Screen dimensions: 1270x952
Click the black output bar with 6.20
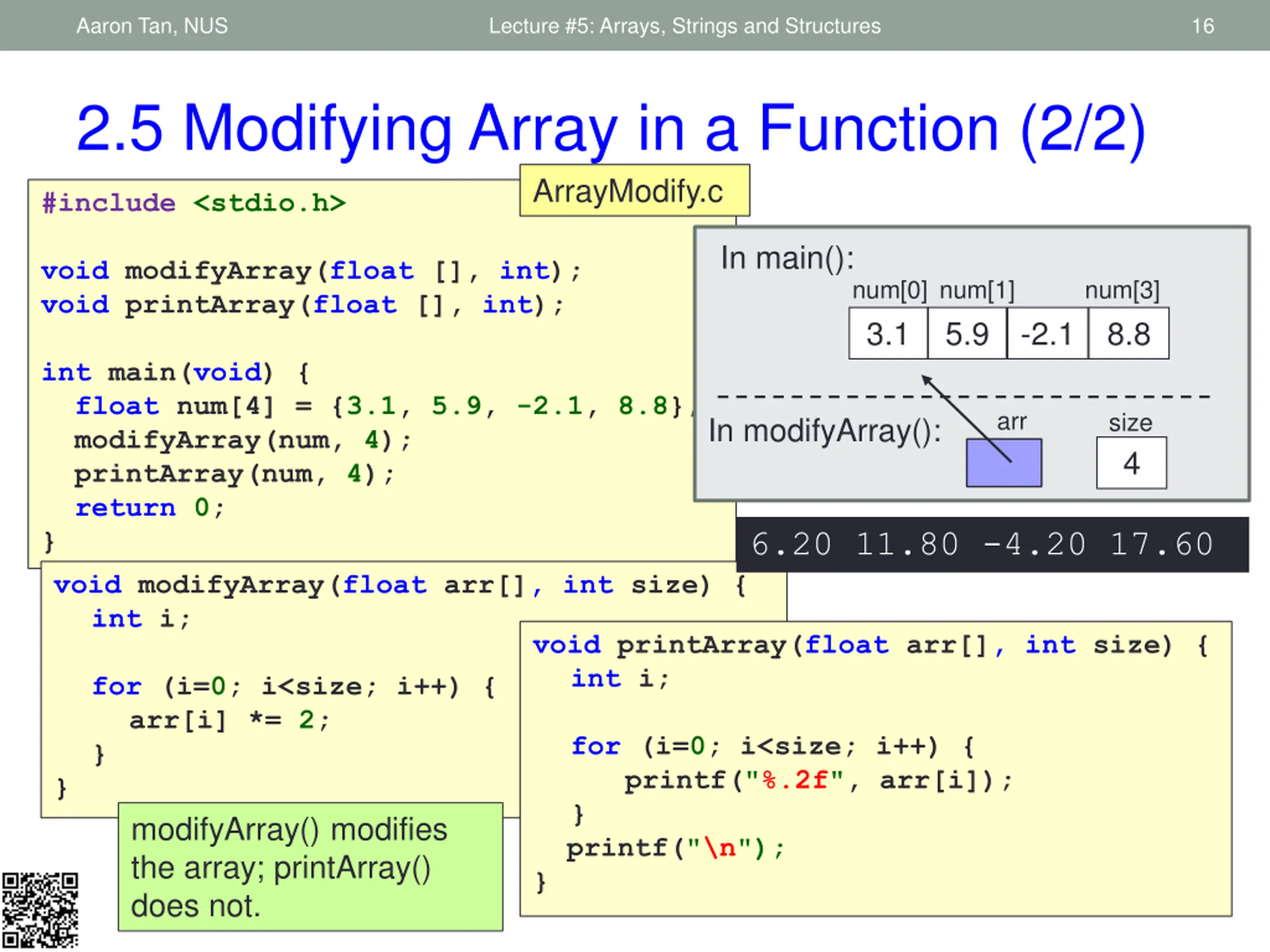click(x=992, y=544)
